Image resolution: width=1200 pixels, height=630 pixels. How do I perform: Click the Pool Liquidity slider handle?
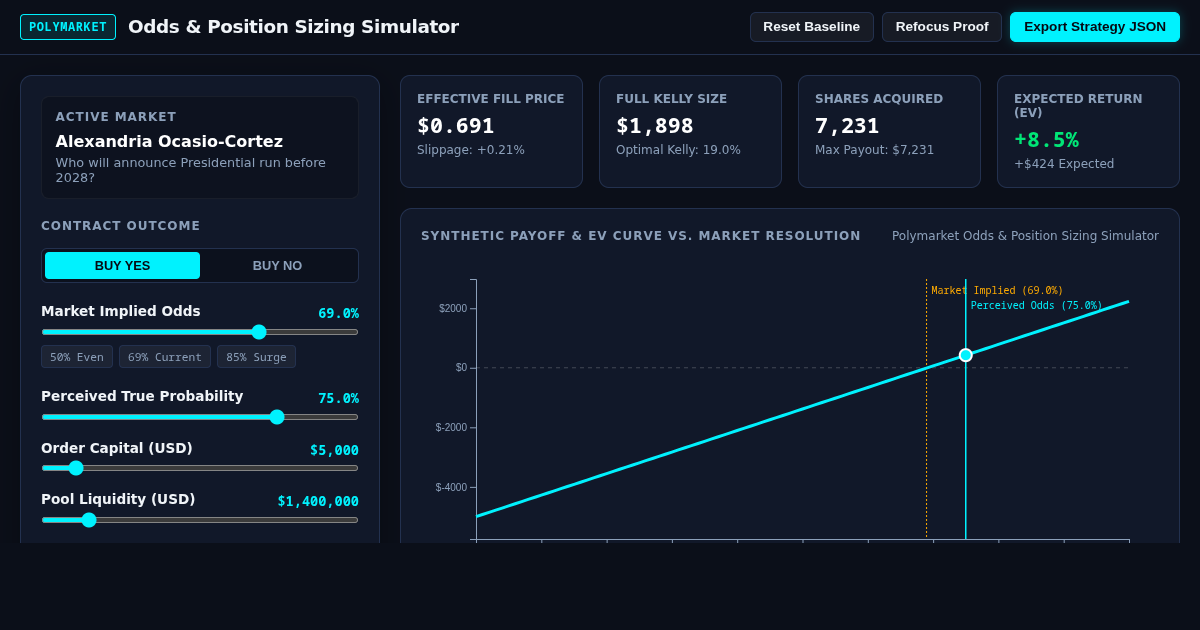click(x=89, y=520)
